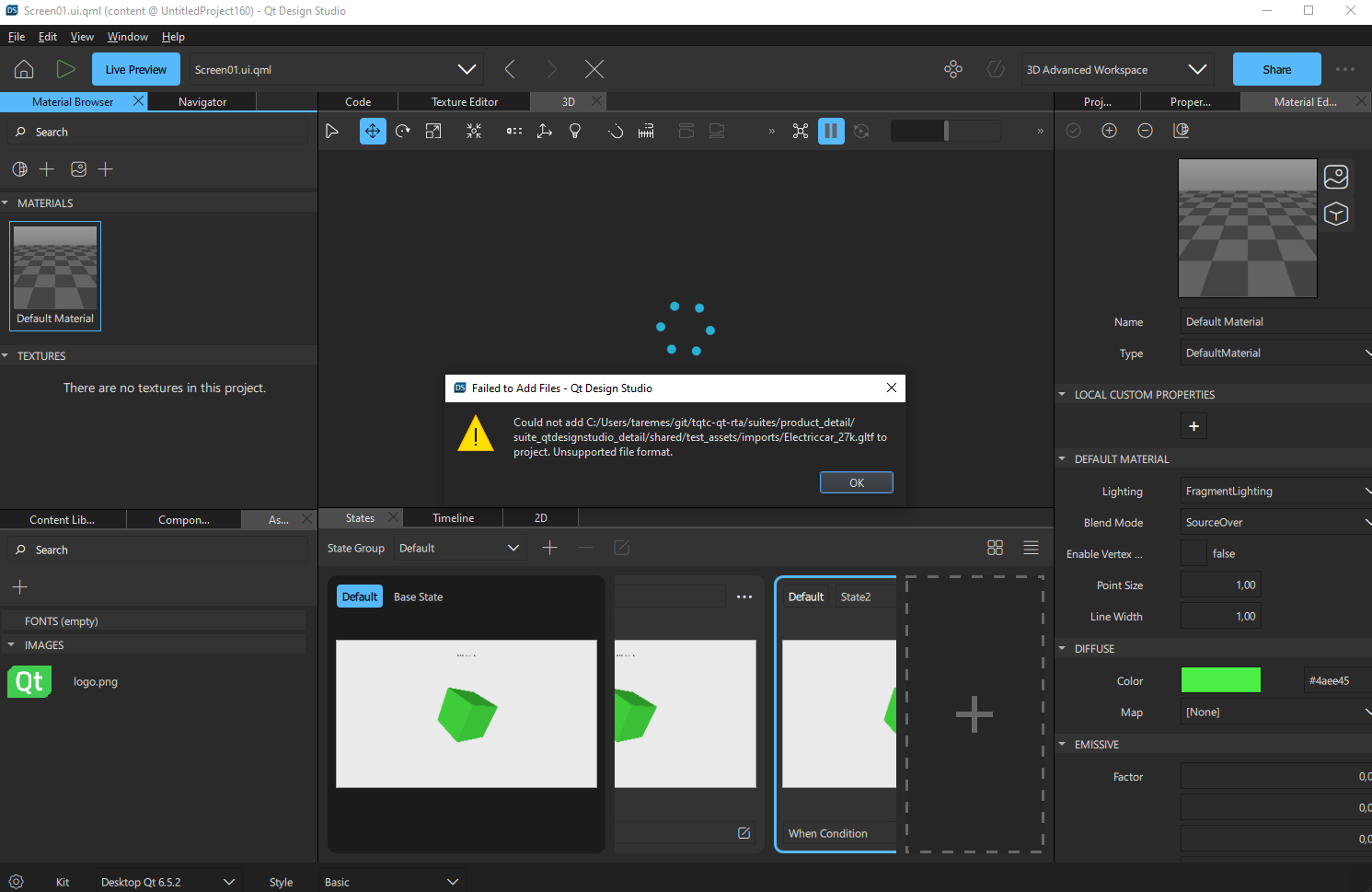This screenshot has width=1372, height=892.
Task: Go back to the previous document arrow
Action: click(x=510, y=69)
